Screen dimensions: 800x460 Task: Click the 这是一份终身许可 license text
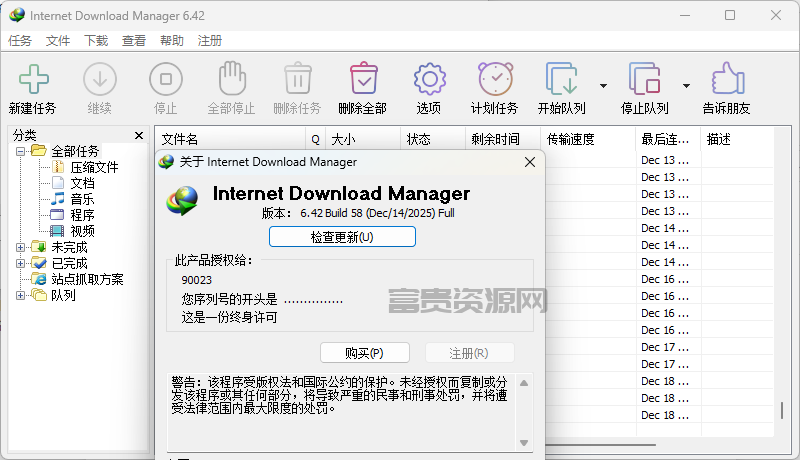(230, 317)
